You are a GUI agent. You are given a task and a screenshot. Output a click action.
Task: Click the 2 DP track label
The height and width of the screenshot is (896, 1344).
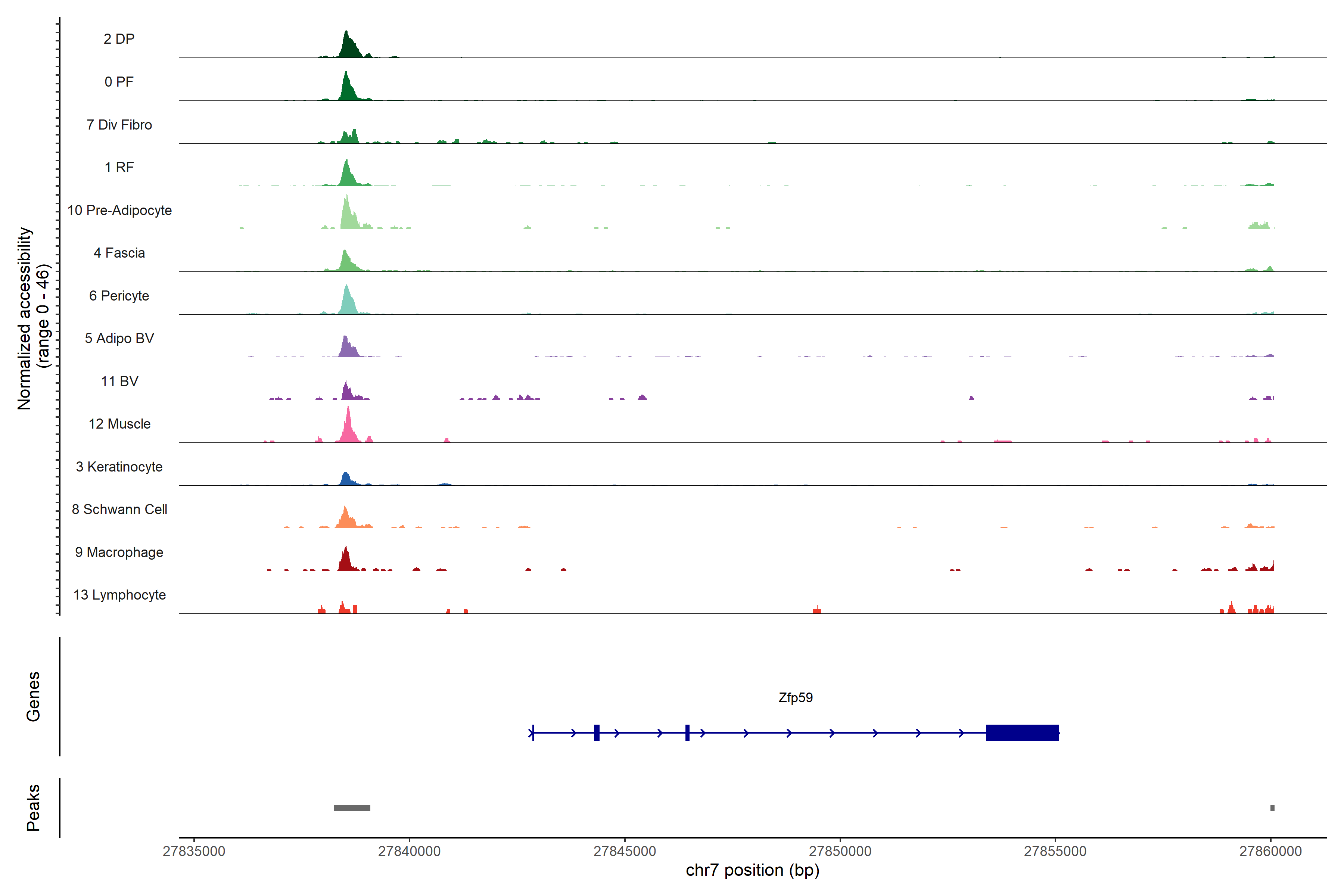119,39
